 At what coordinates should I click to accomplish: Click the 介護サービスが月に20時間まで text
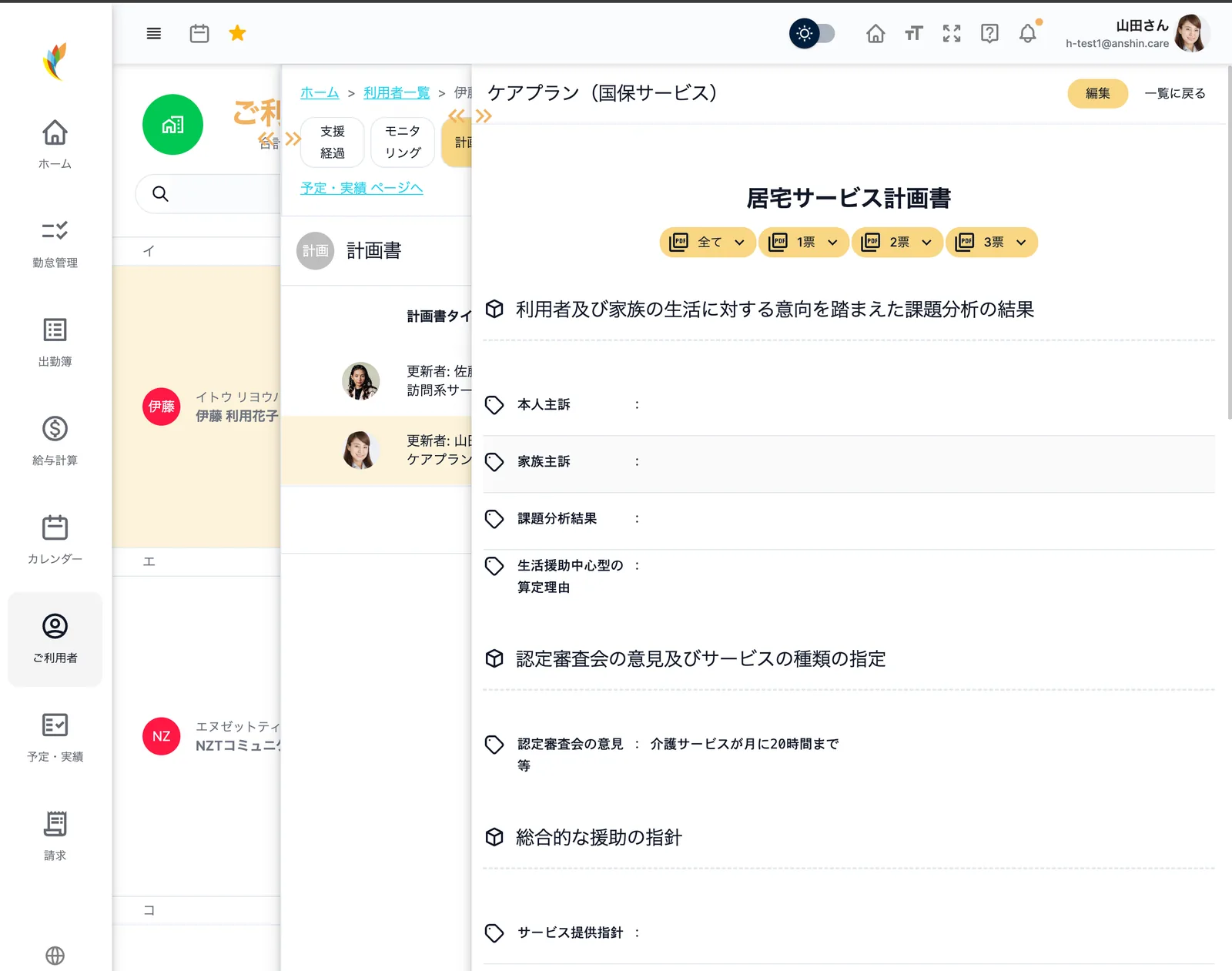click(745, 744)
